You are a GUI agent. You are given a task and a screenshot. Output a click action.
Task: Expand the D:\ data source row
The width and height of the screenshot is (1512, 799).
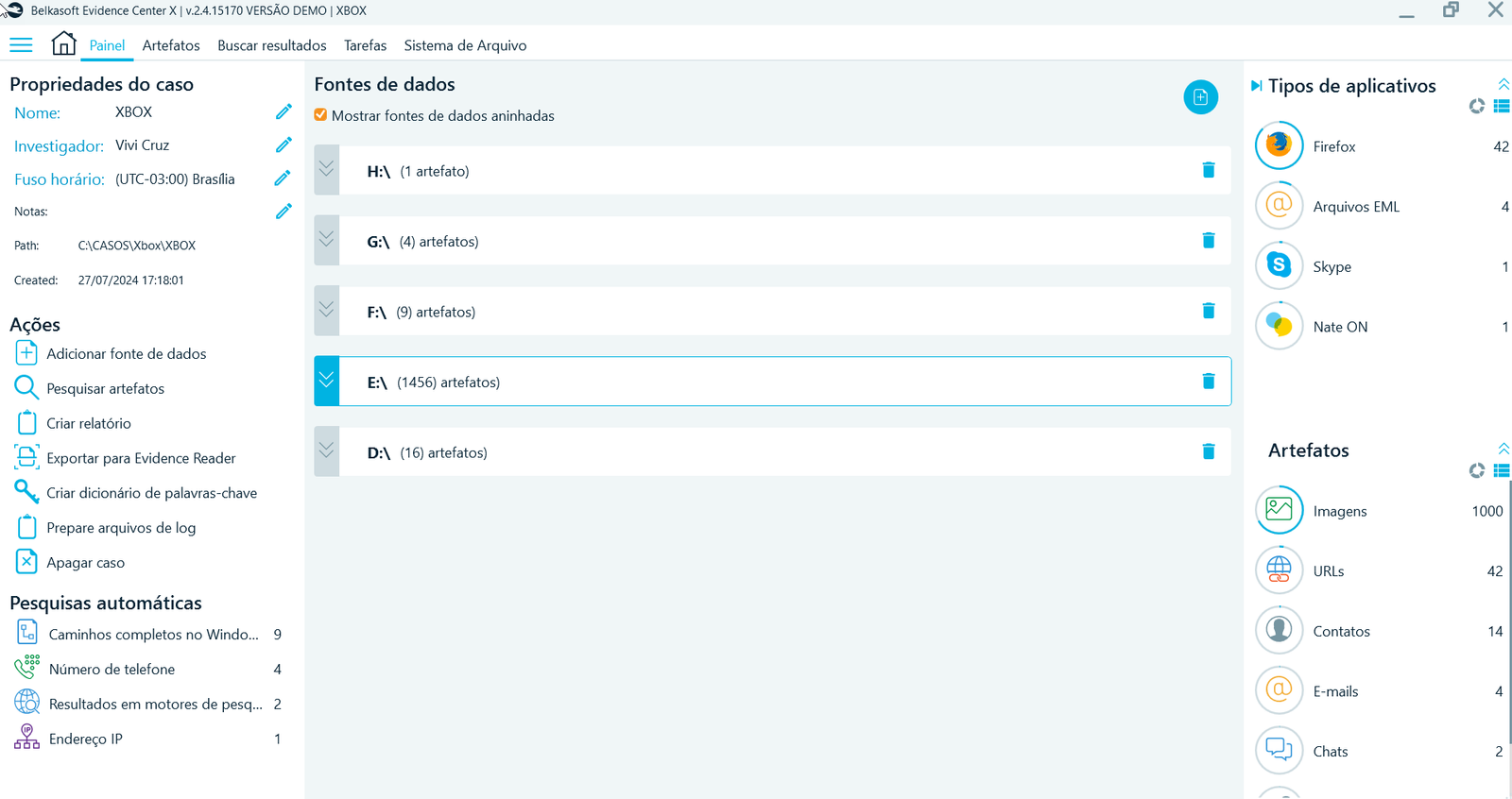click(x=326, y=451)
